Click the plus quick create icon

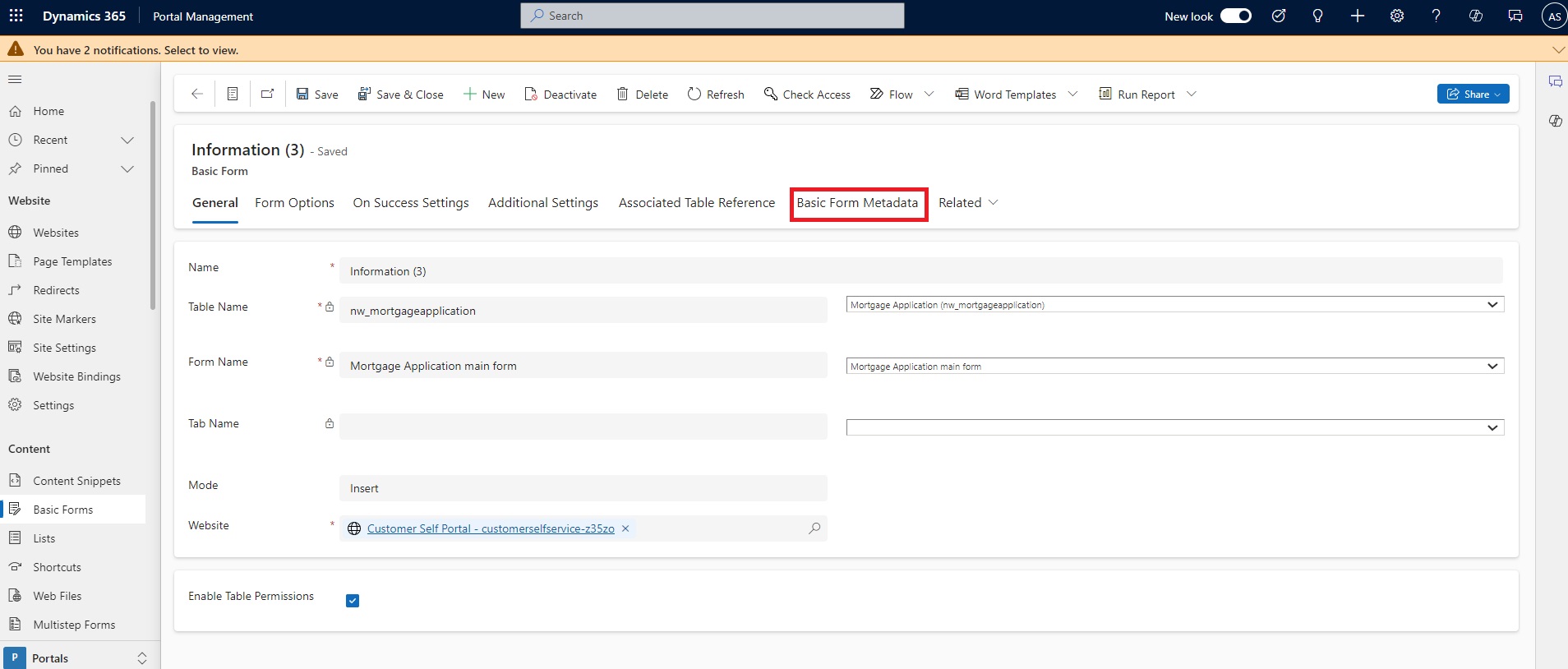point(1357,16)
